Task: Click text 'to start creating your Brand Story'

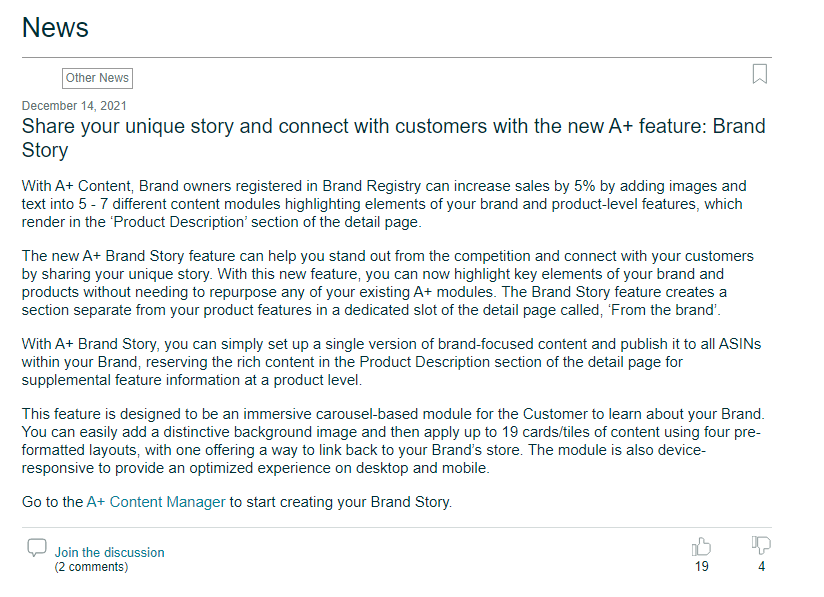Action: tap(341, 502)
